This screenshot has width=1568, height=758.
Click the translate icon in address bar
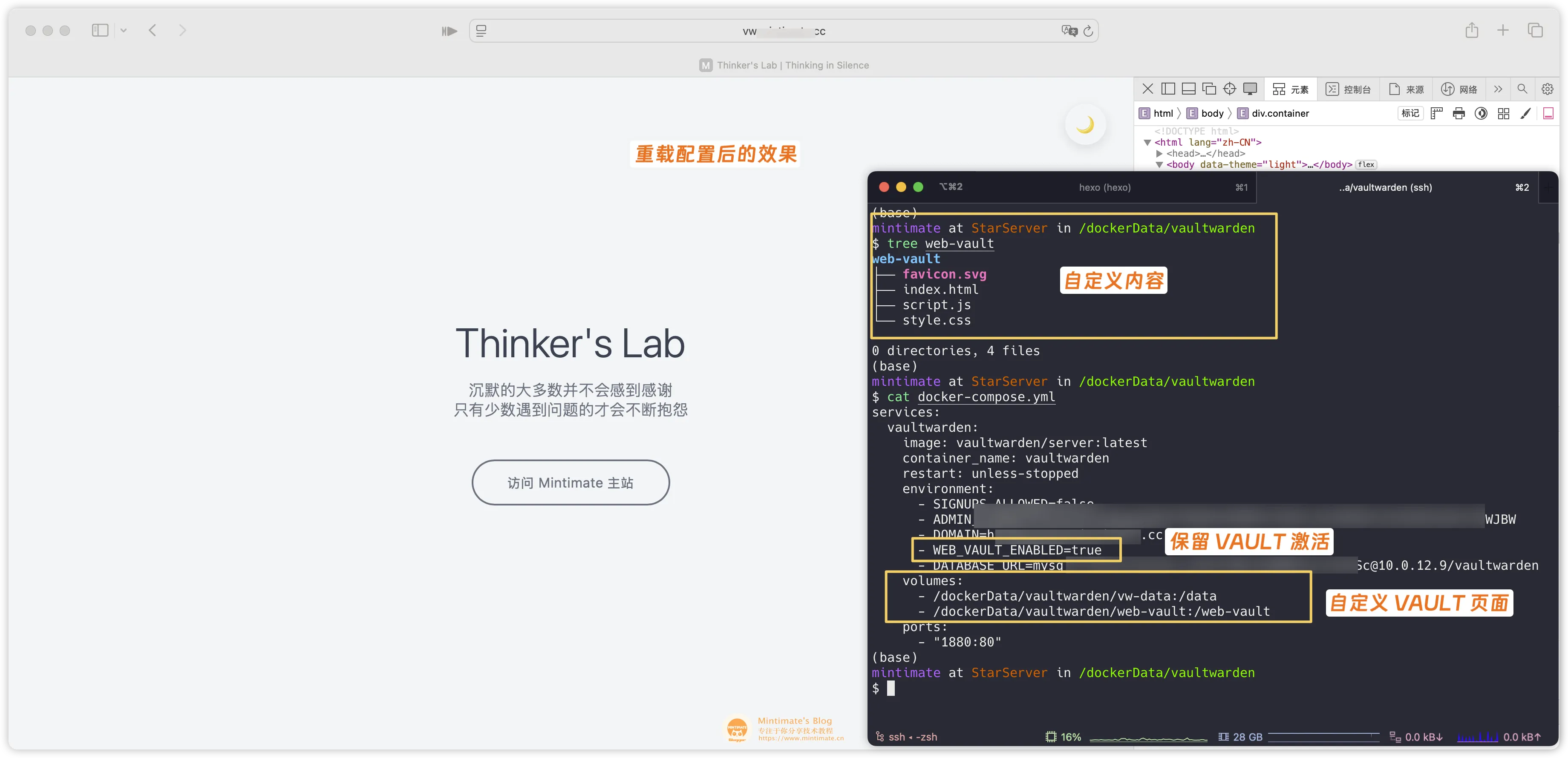(x=1069, y=31)
